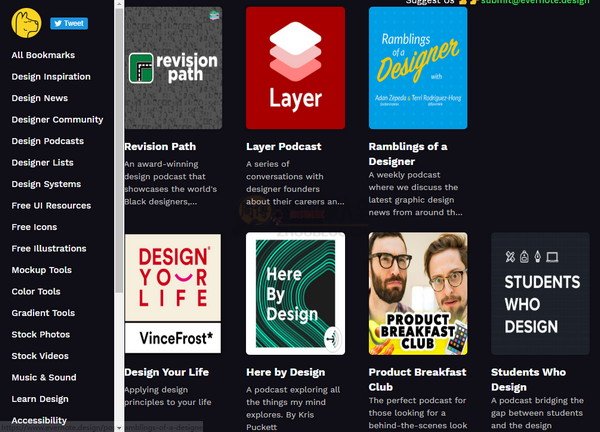Select Music & Sound category
Viewport: 600px width, 432px height.
pos(44,377)
